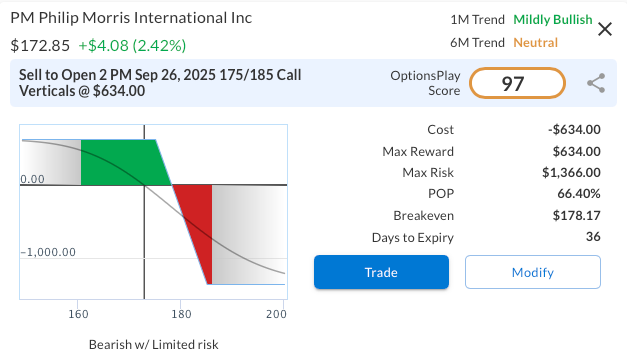Viewport: 627px width, 361px height.
Task: Click the Cost value -$634.00
Action: (x=574, y=130)
